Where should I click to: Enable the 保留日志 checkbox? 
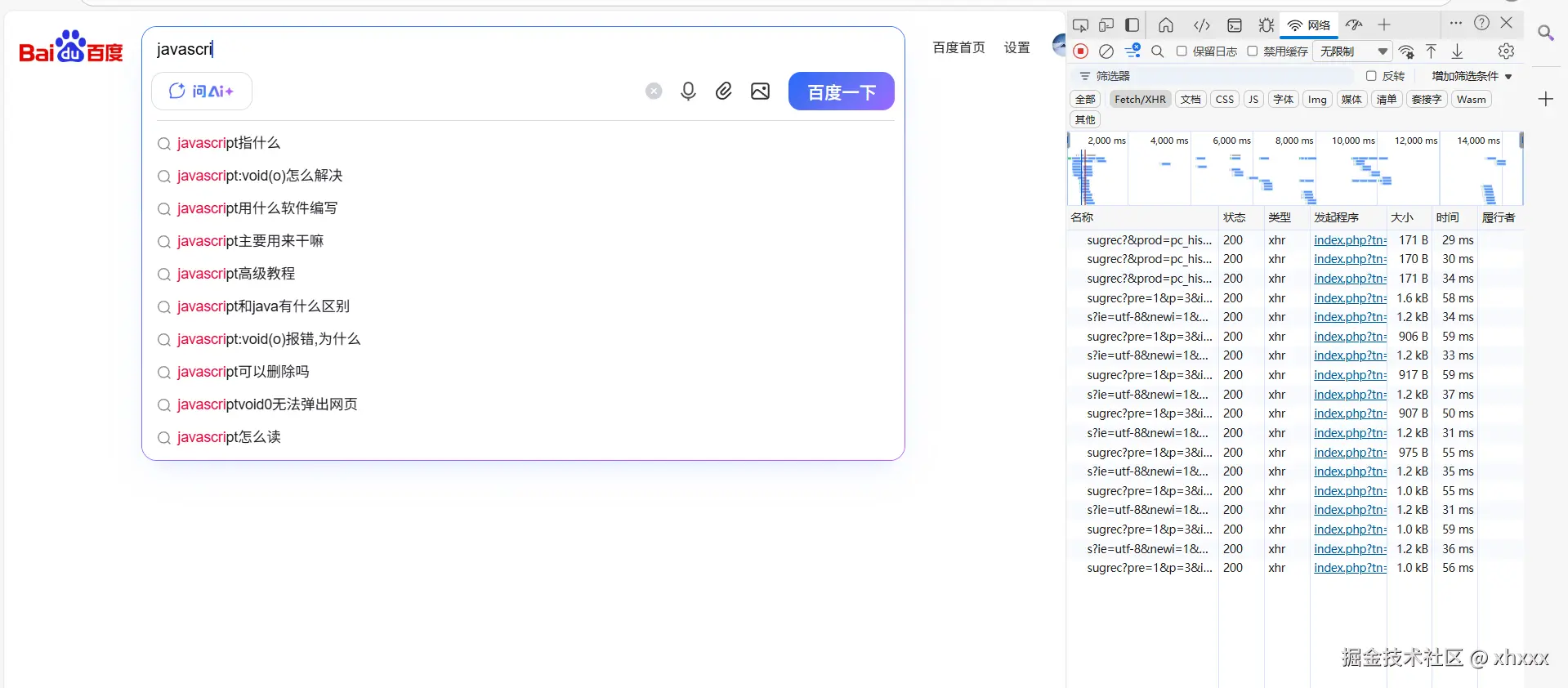(1182, 51)
